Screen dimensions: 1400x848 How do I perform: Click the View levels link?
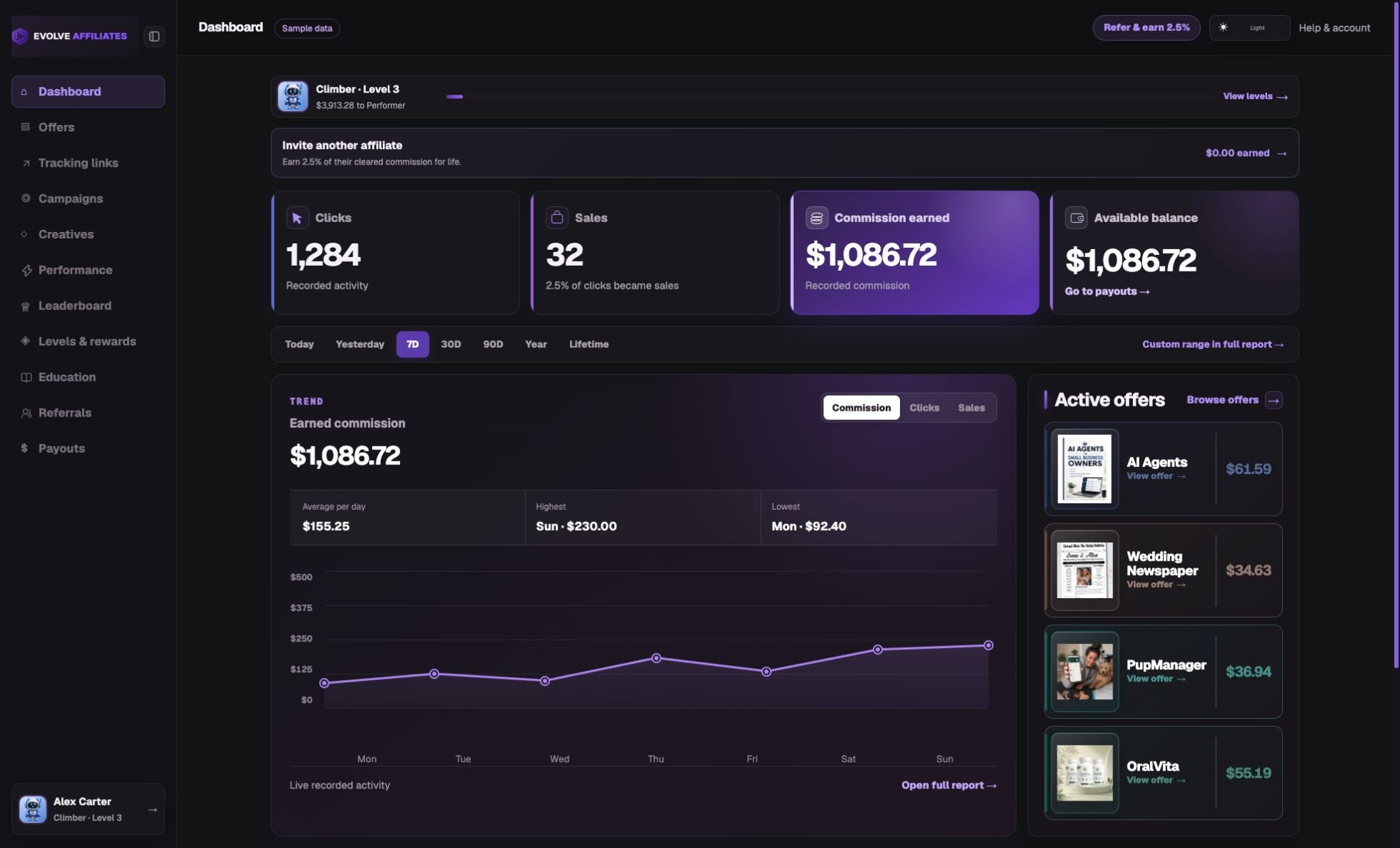1255,96
